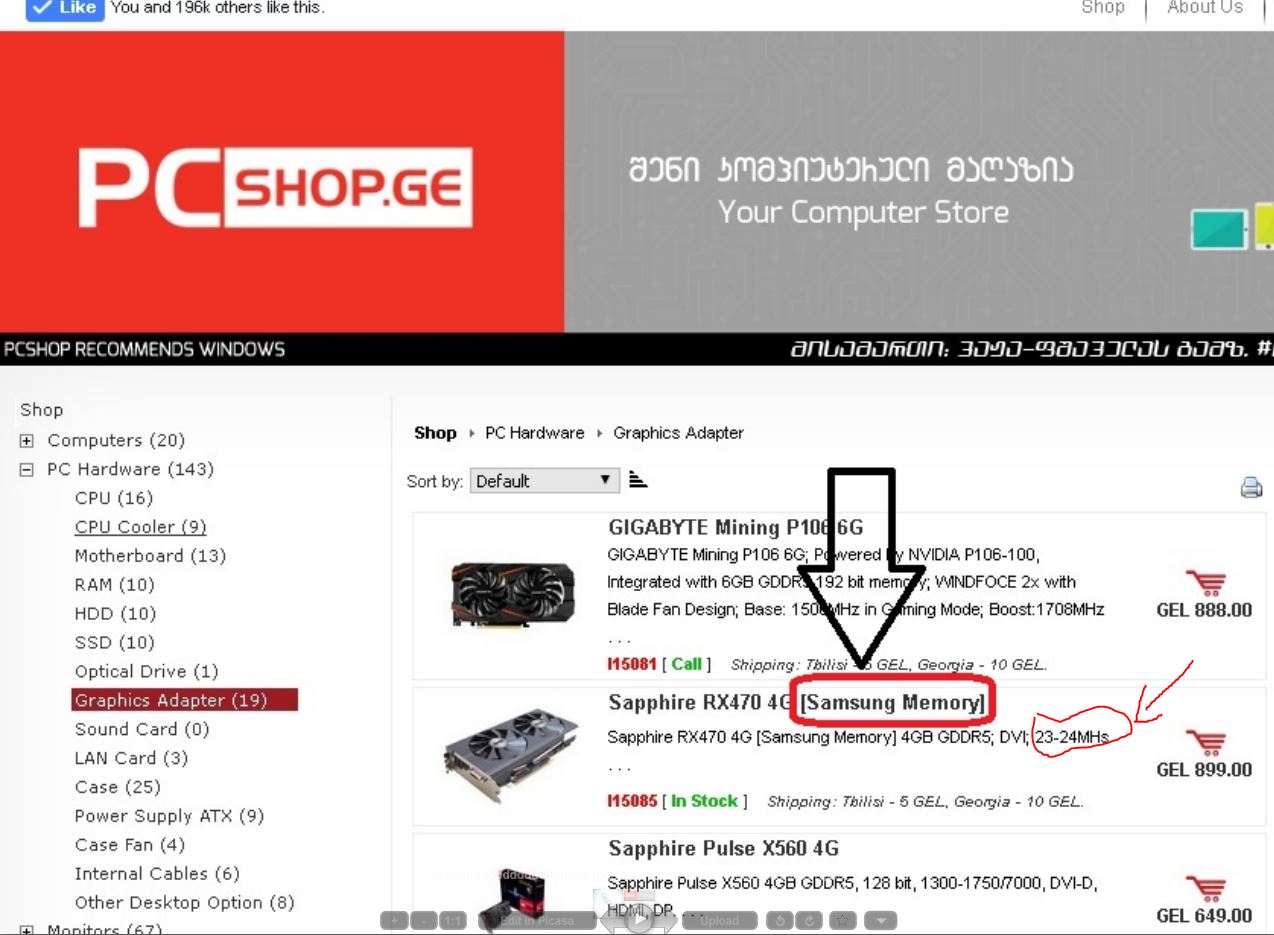Image resolution: width=1274 pixels, height=935 pixels.
Task: Collapse the PC Hardware (143) category
Action: [x=27, y=470]
